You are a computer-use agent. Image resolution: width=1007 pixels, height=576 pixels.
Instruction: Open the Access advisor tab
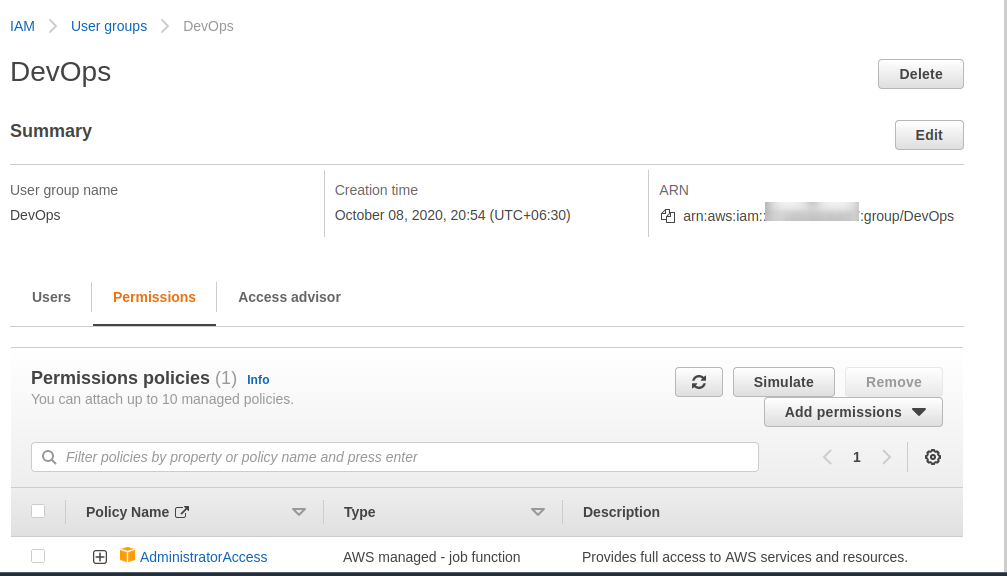click(x=290, y=297)
